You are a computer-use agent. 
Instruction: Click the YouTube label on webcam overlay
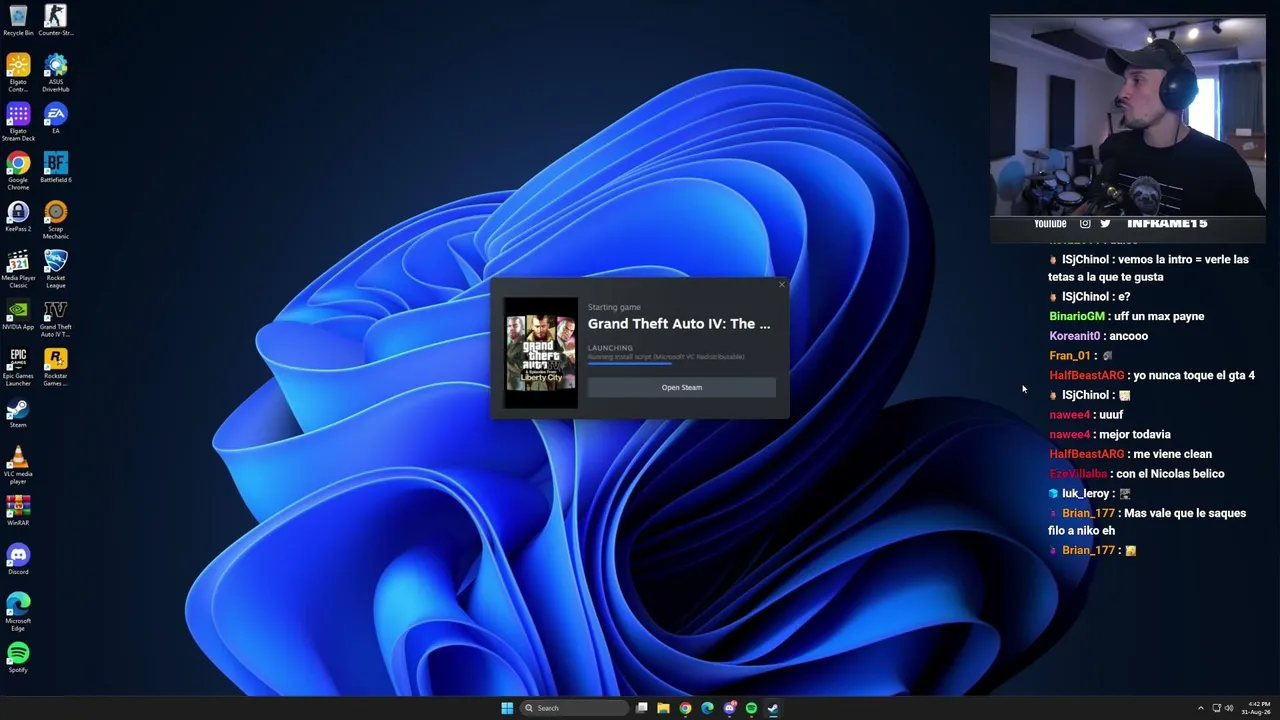(1050, 224)
